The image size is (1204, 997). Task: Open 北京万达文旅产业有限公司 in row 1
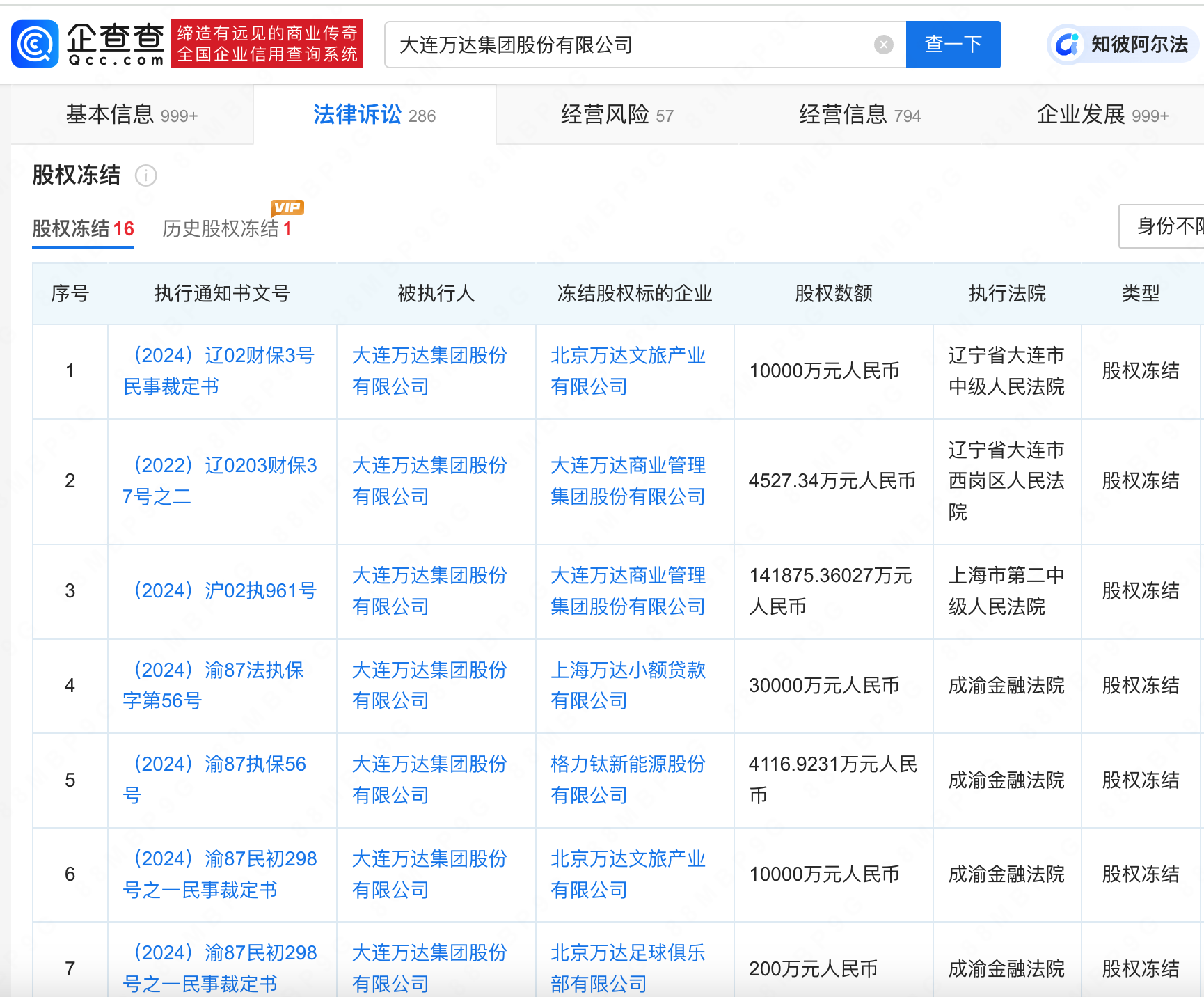[628, 371]
